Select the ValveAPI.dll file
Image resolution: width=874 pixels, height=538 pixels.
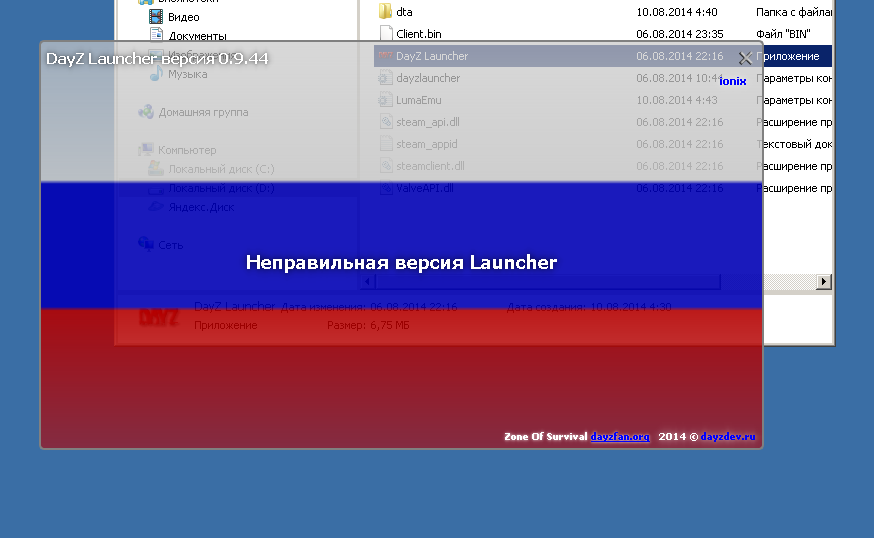point(424,188)
